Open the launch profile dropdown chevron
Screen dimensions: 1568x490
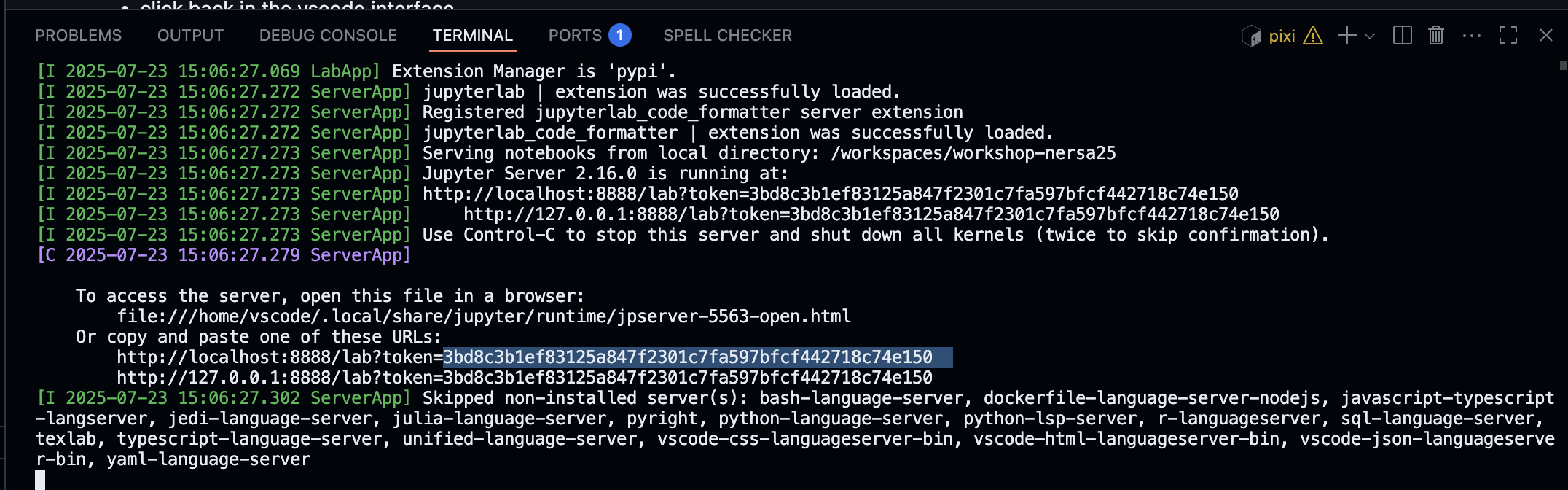1370,36
